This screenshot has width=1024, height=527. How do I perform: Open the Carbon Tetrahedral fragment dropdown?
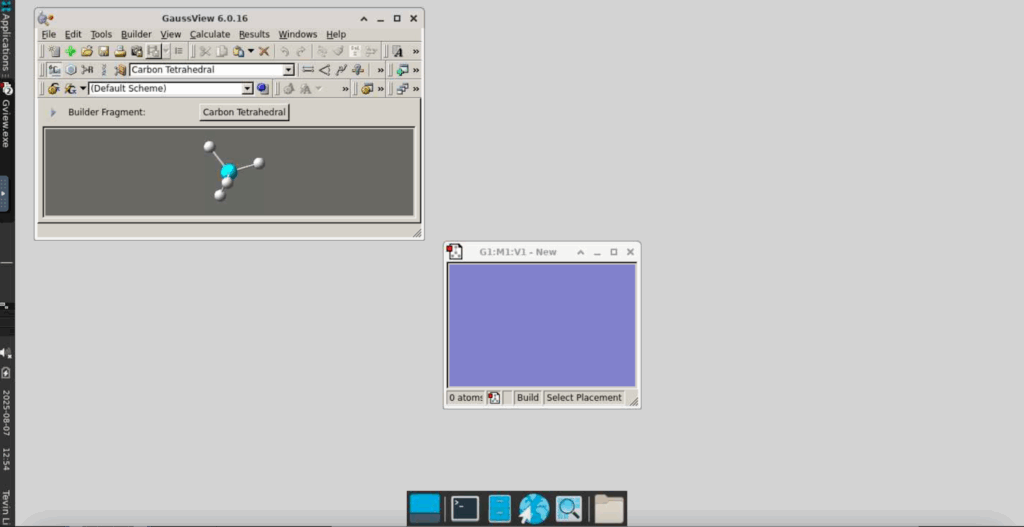288,70
